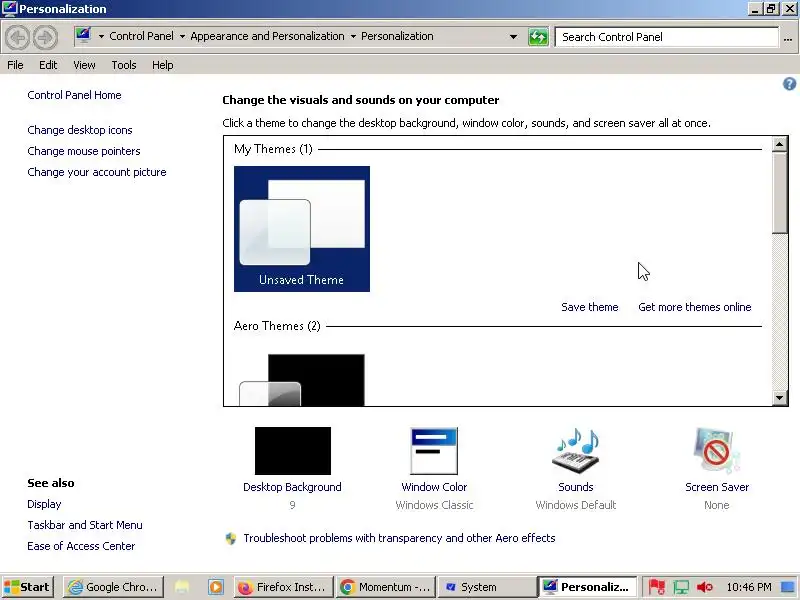This screenshot has width=800, height=600.
Task: Click the Control Panel breadcrumb
Action: click(x=141, y=36)
